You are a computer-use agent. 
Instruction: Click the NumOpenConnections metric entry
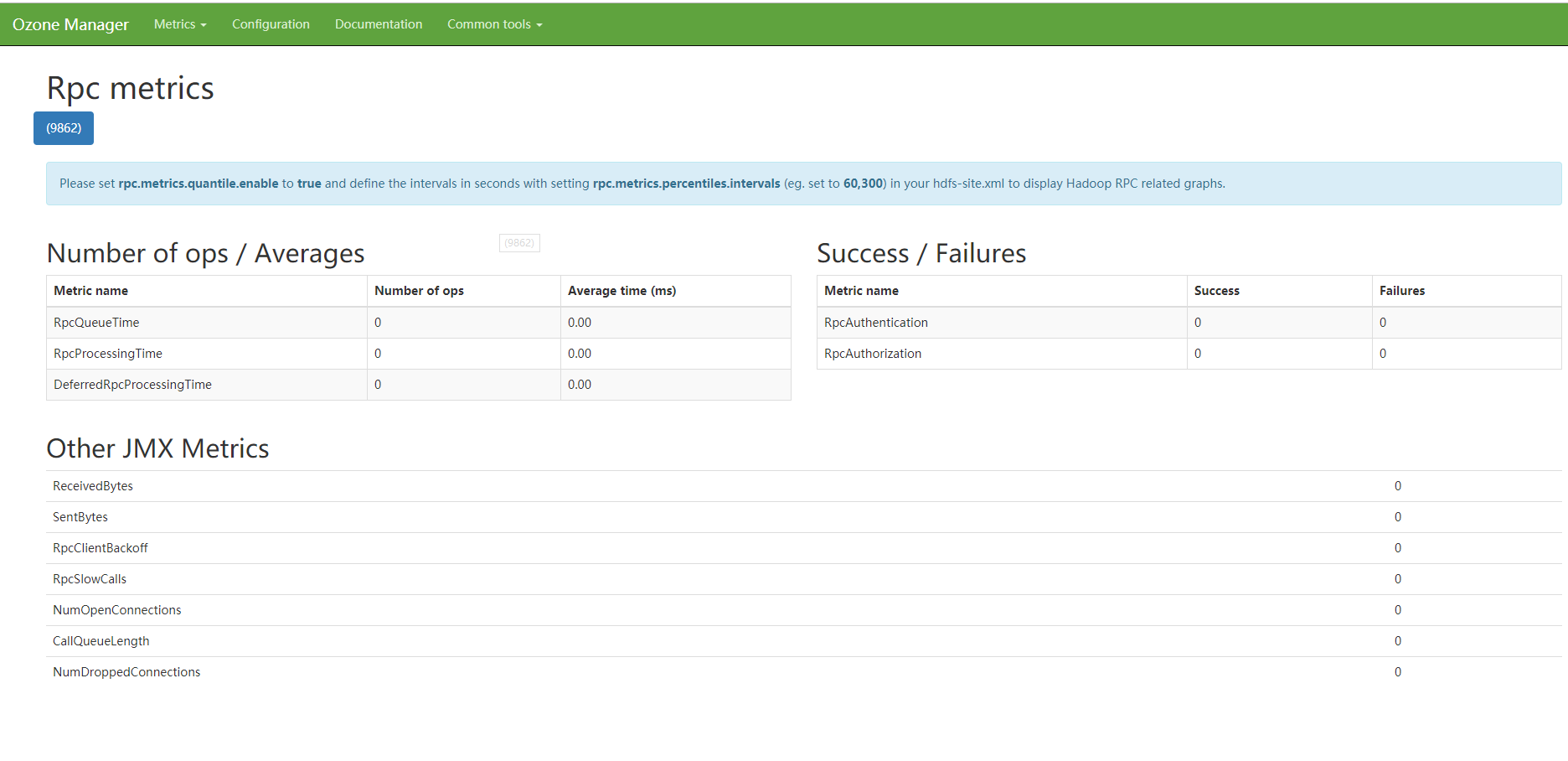[116, 610]
